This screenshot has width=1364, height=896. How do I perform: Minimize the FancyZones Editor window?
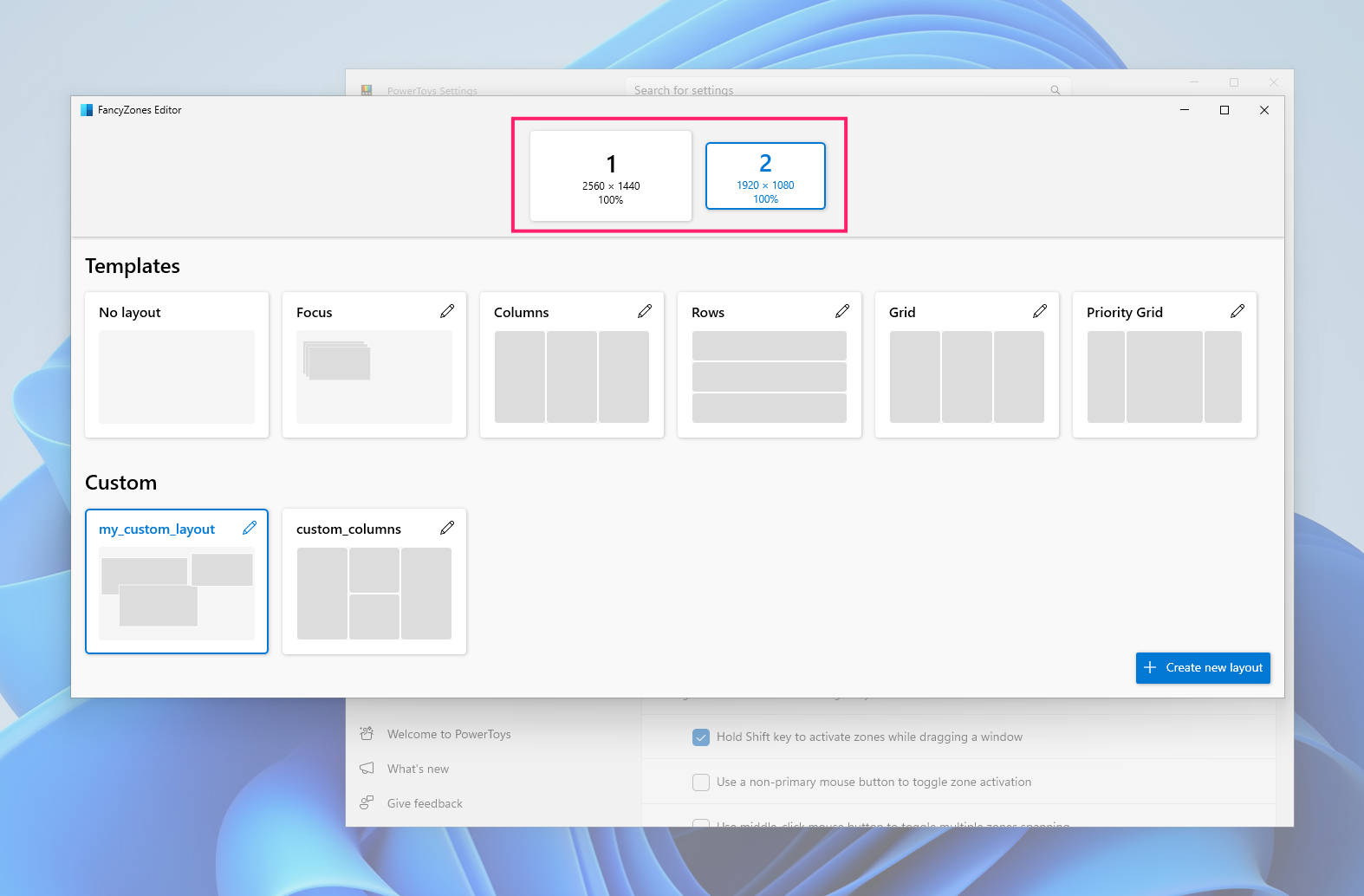click(x=1185, y=110)
